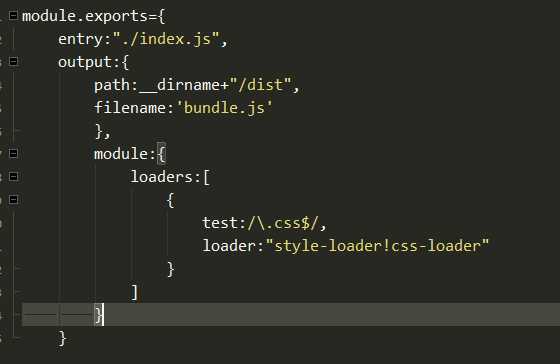Click the "style-loader!css-loader" string
The image size is (560, 364).
point(377,246)
